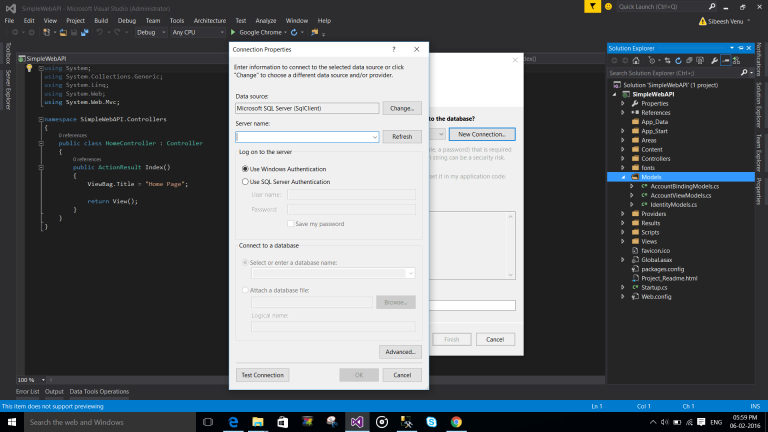The width and height of the screenshot is (768, 432).
Task: Select Use SQL Server Authentication option
Action: click(x=245, y=182)
